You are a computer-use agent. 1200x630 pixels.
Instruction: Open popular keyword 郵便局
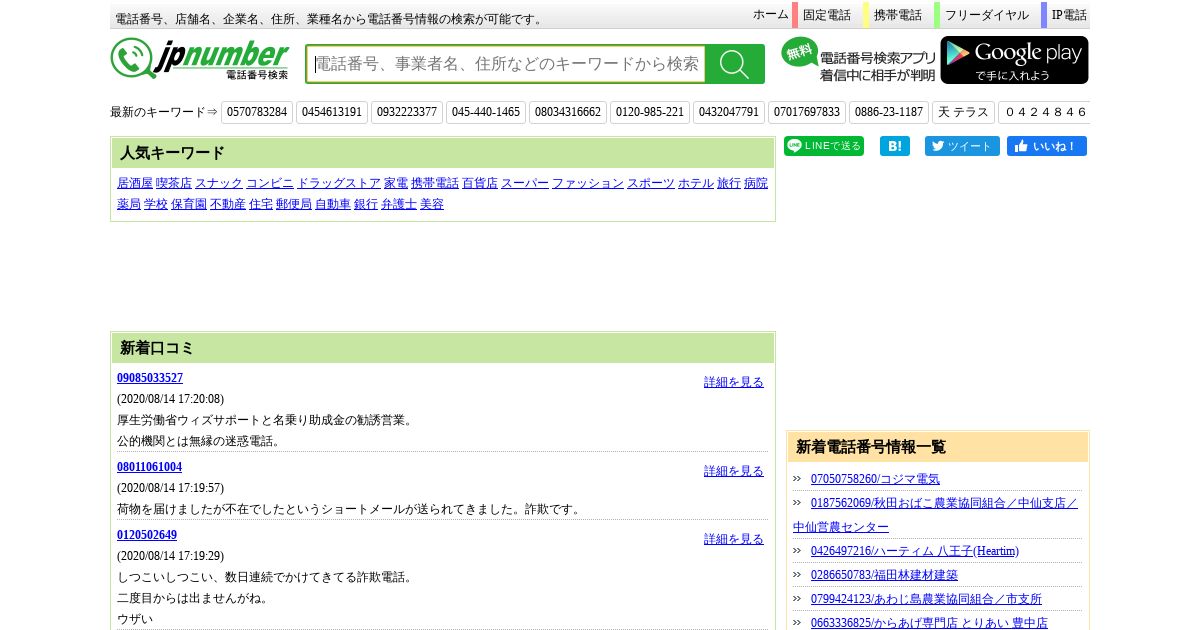(x=294, y=204)
